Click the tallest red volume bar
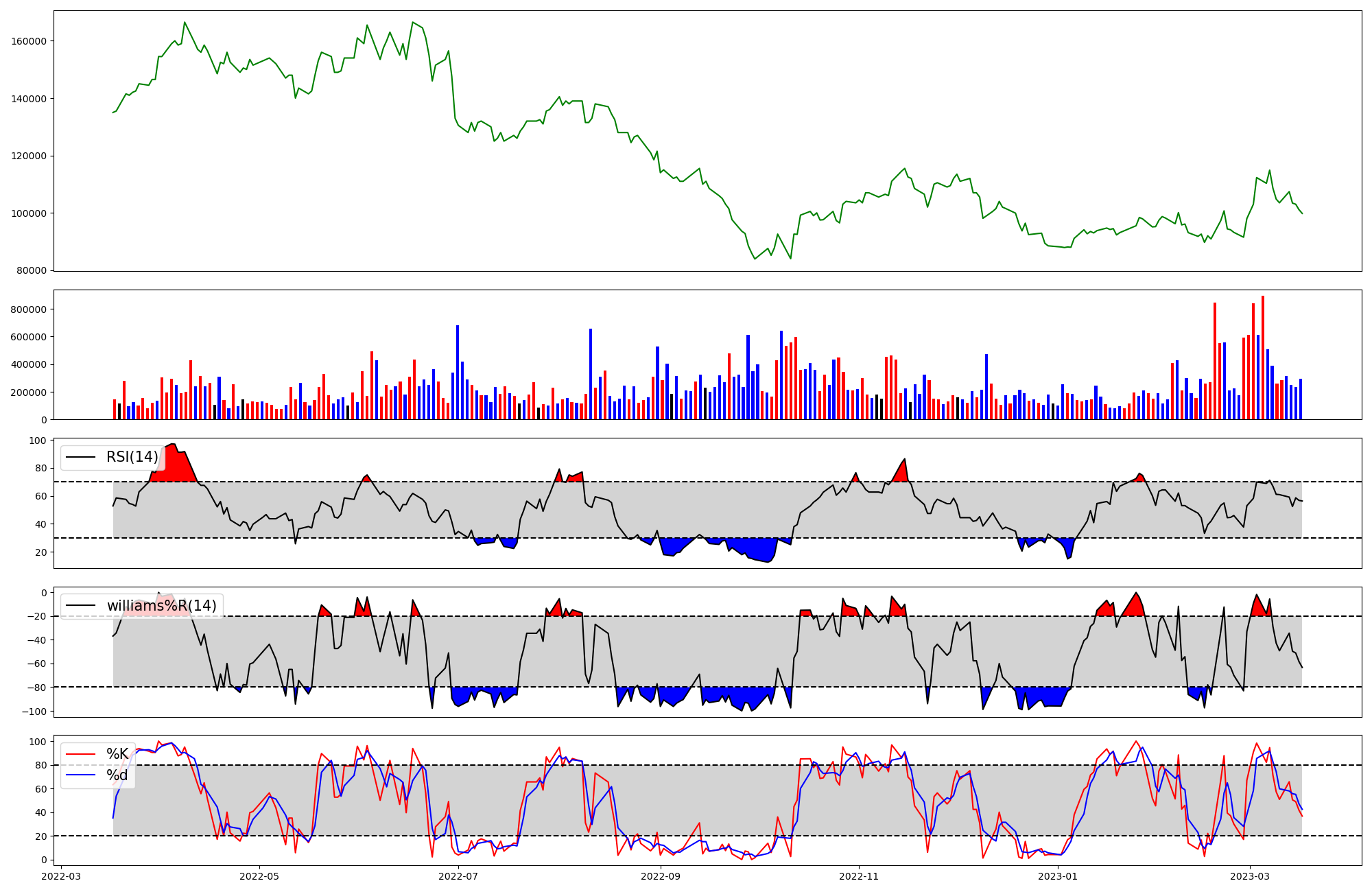Screen dimensions: 1372x892 (x=1263, y=357)
